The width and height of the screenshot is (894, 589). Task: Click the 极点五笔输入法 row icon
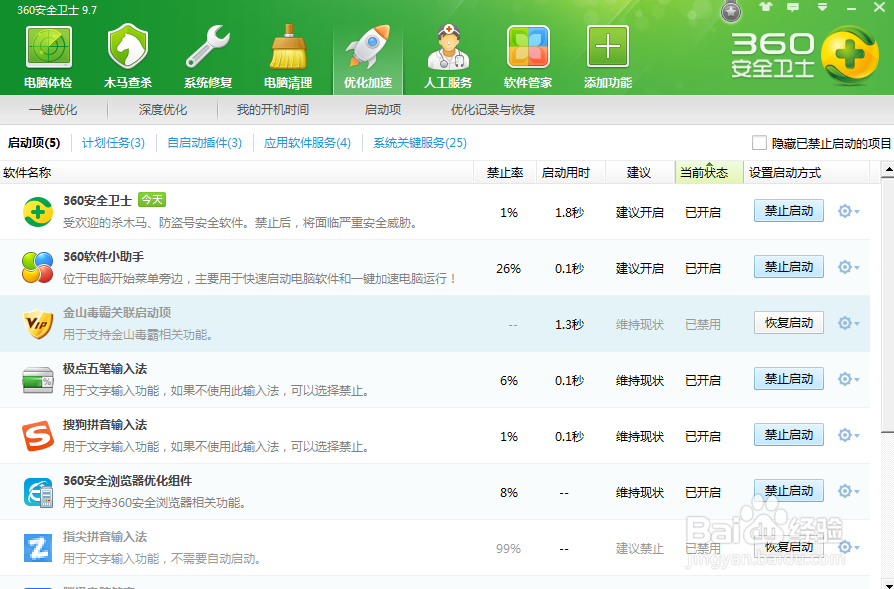point(38,380)
